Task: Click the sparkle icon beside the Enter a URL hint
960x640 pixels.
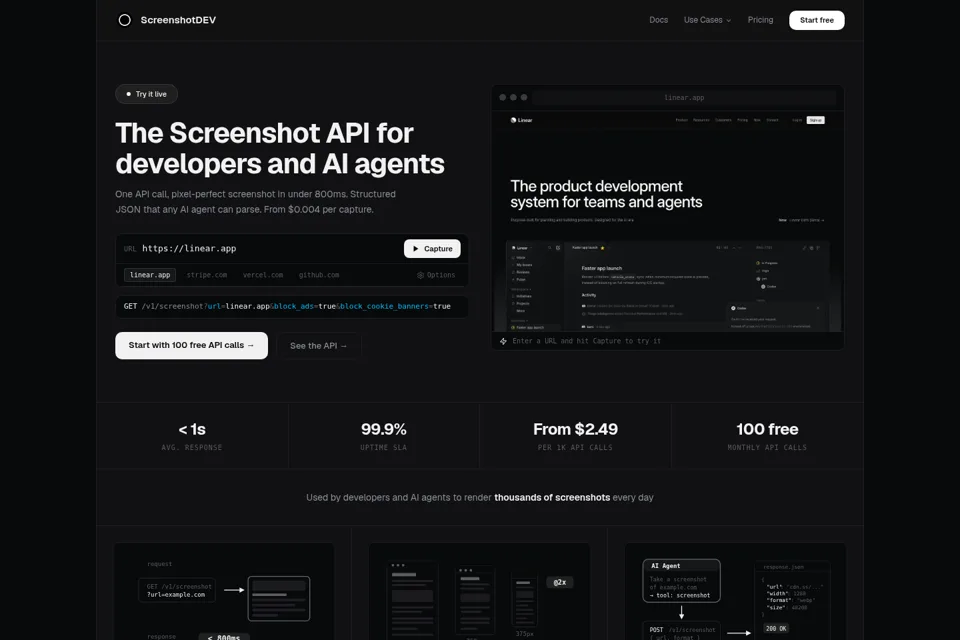Action: [503, 341]
